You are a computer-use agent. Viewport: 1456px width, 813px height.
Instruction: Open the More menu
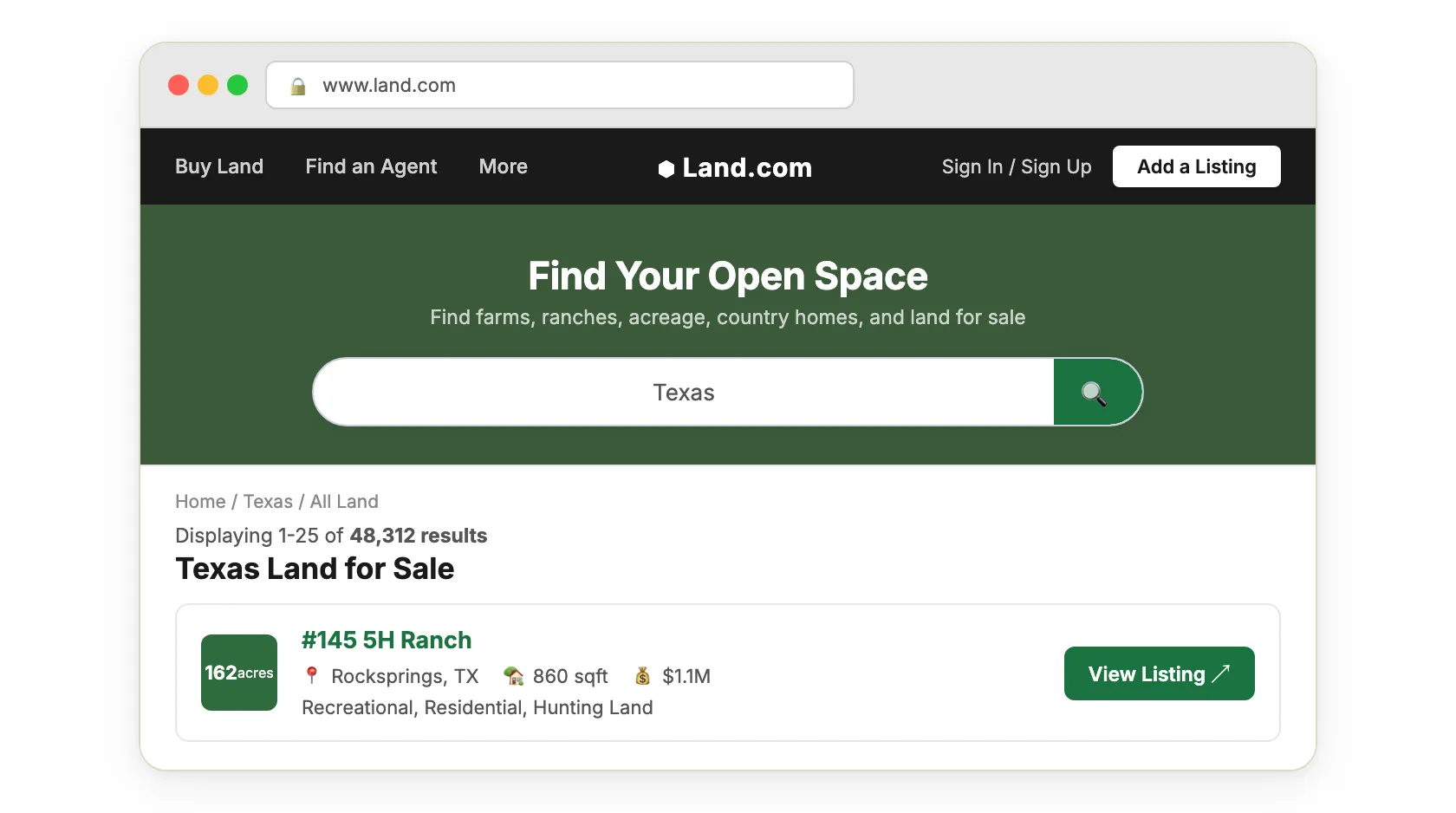(503, 166)
